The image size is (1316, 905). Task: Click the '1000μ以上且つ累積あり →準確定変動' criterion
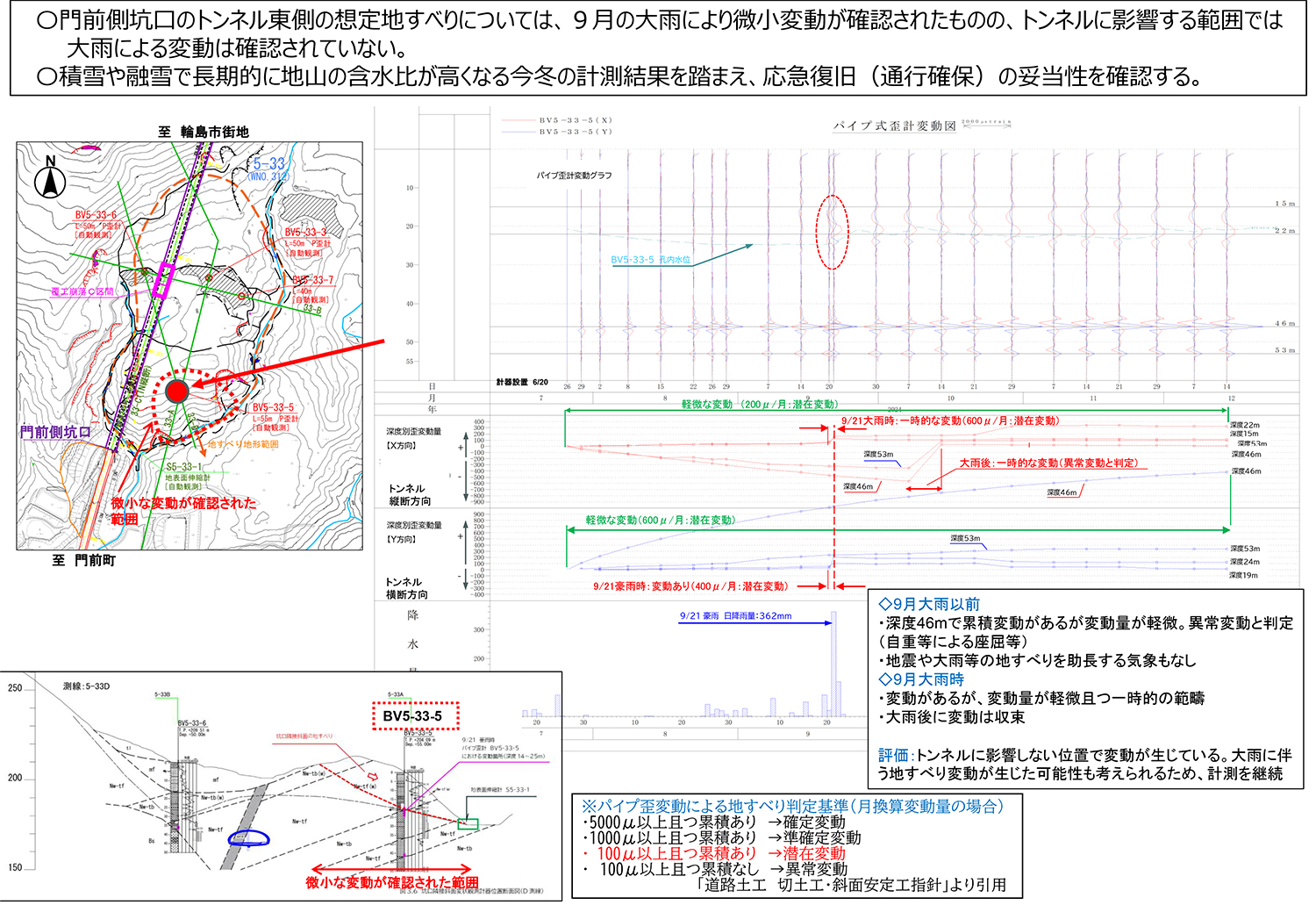click(721, 838)
